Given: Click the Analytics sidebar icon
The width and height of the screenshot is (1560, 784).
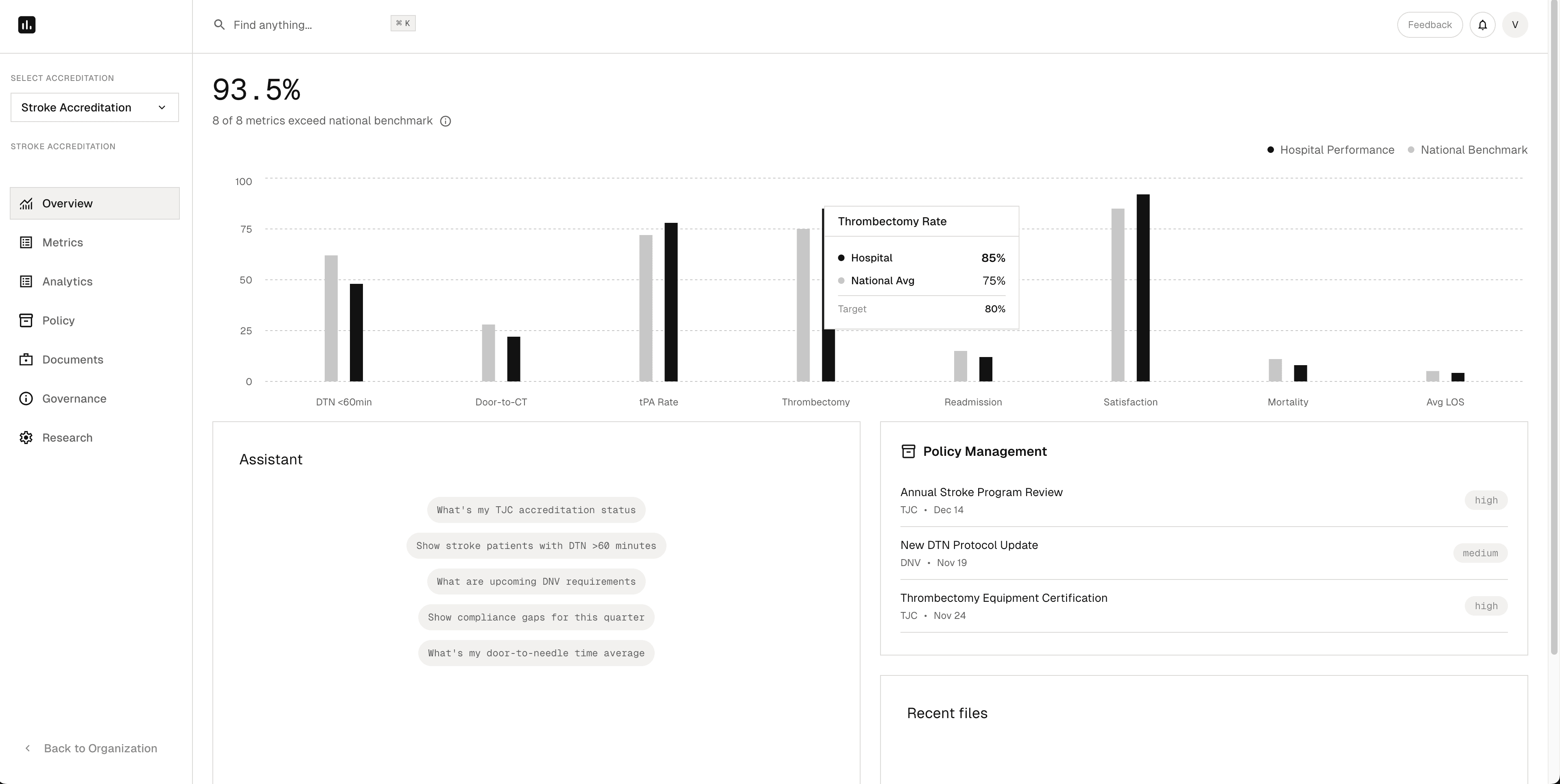Looking at the screenshot, I should pos(26,281).
